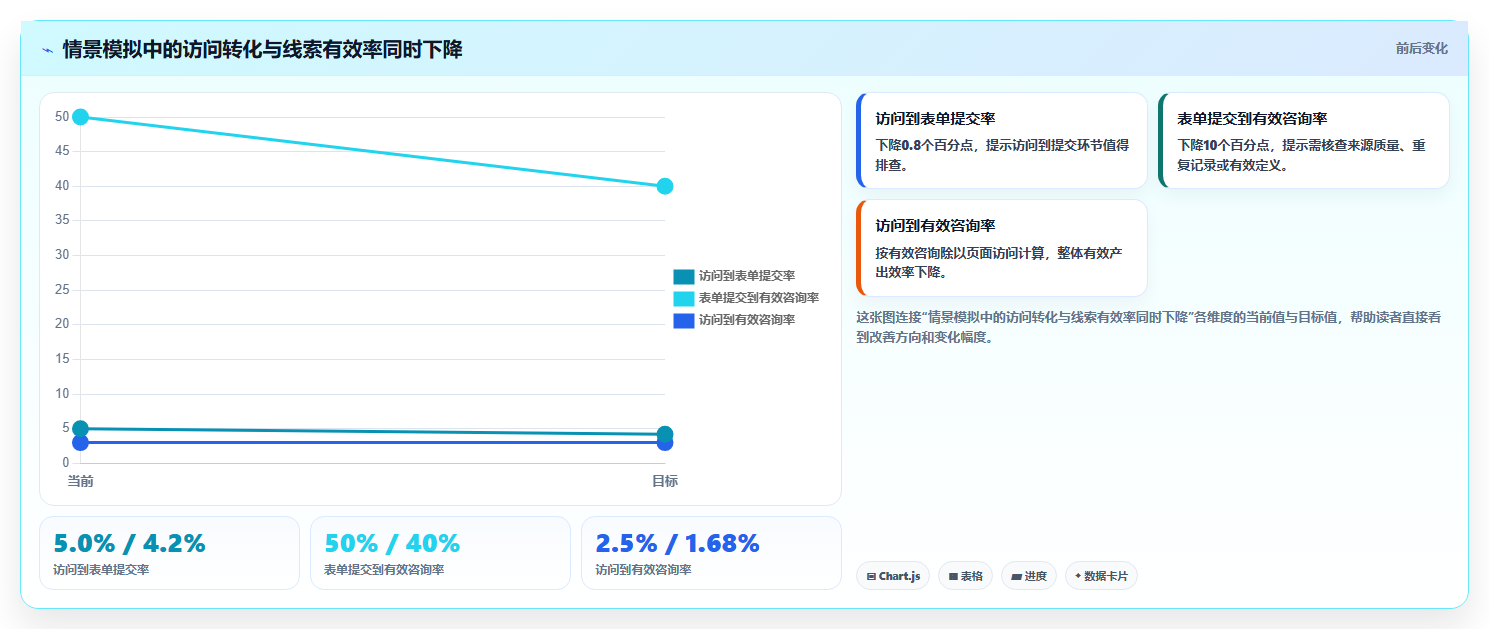Click the y-axis label 50

[x=62, y=117]
